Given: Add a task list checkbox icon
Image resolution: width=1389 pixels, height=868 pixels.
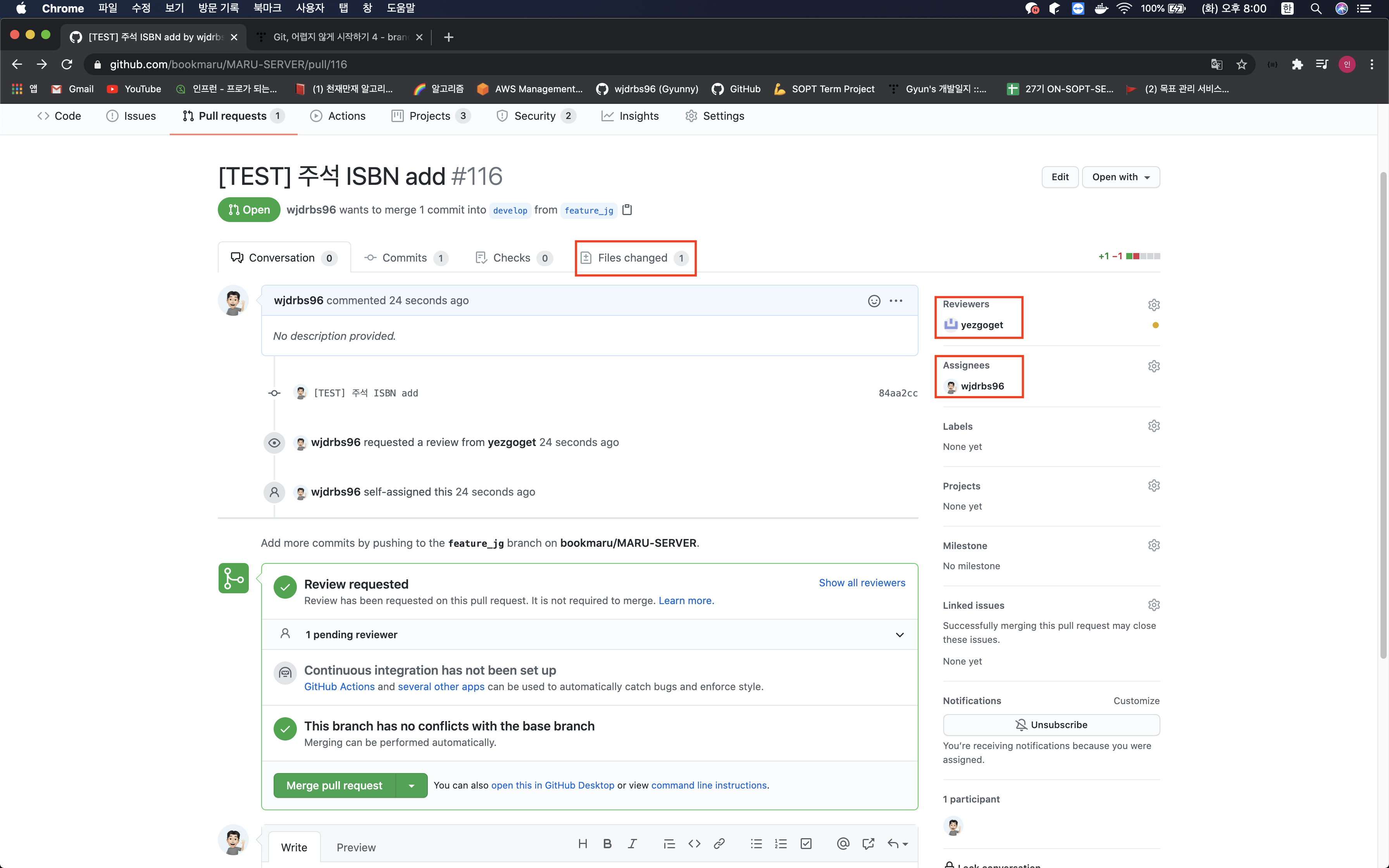Looking at the screenshot, I should tap(806, 843).
